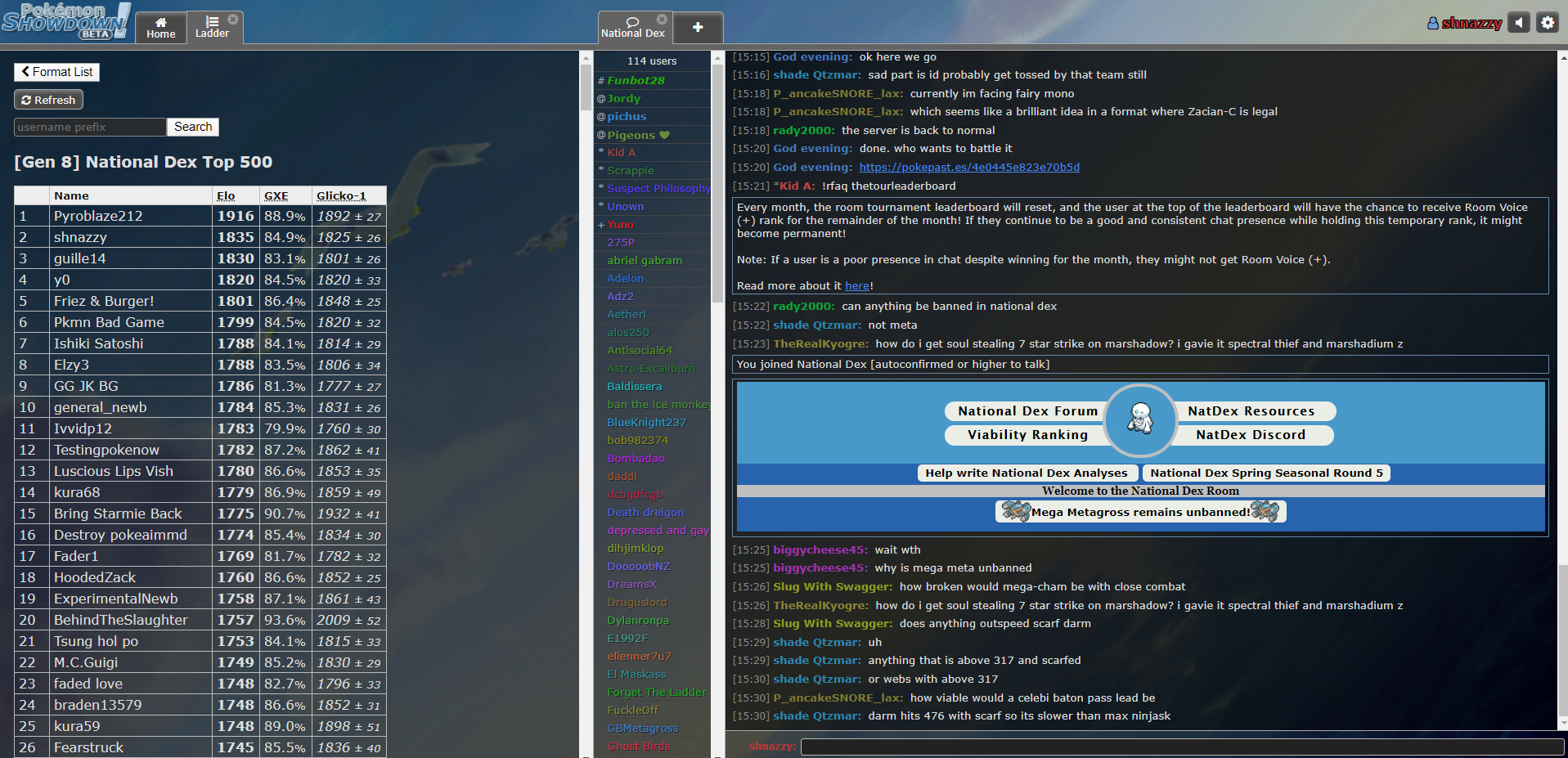Open user abriel gabram in user list
1568x758 pixels.
(652, 260)
